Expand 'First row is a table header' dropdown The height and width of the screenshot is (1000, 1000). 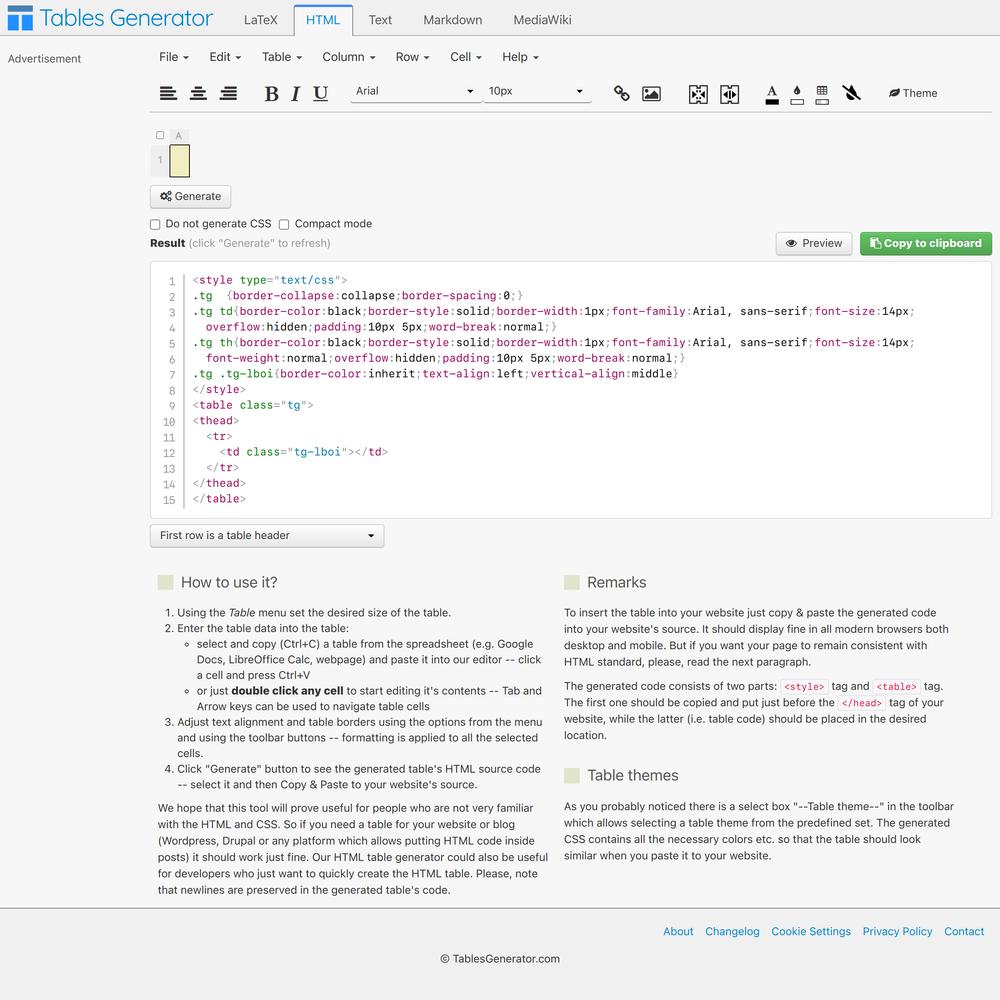point(267,536)
